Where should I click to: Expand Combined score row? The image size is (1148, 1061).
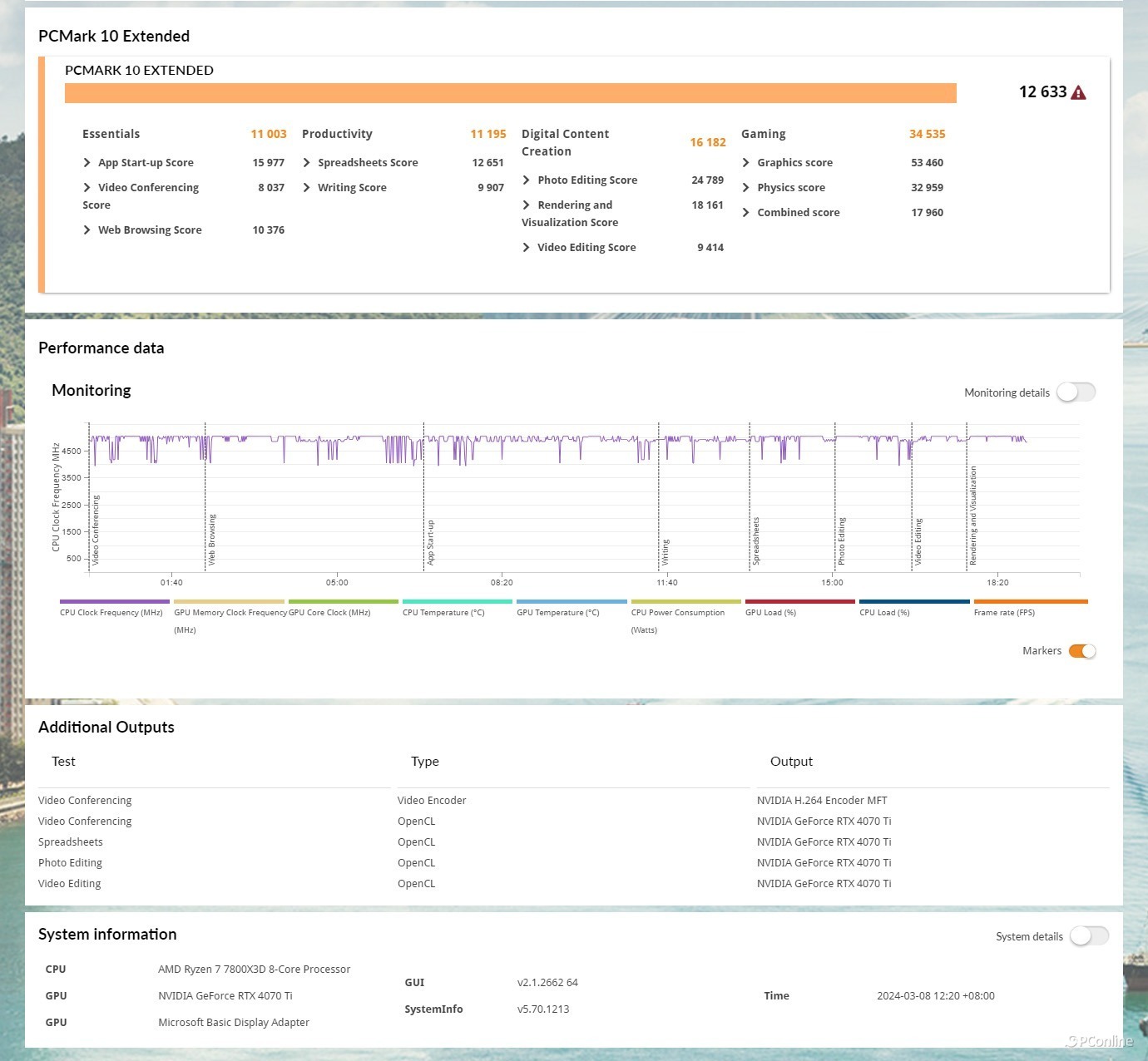[x=746, y=213]
